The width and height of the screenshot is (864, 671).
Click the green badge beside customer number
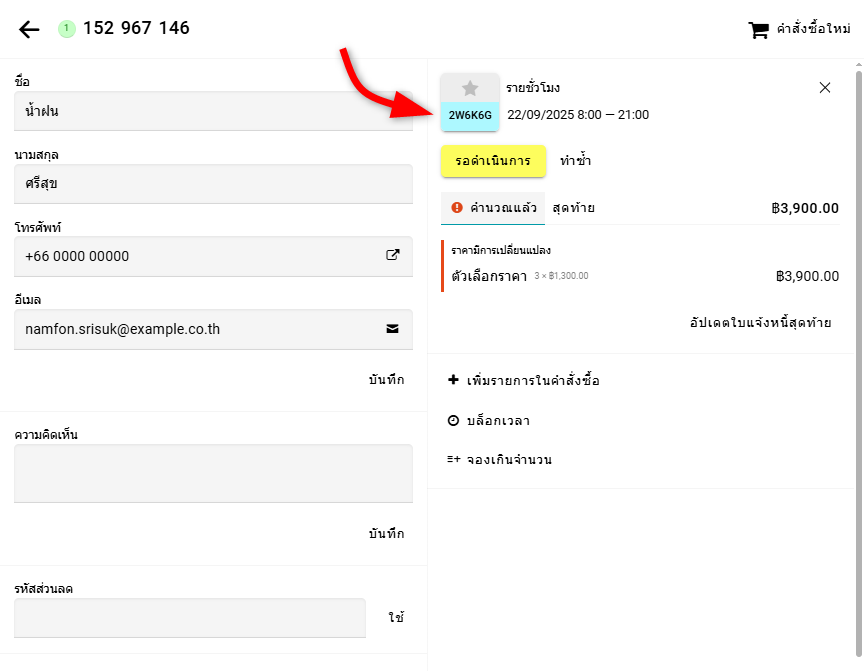pyautogui.click(x=67, y=29)
